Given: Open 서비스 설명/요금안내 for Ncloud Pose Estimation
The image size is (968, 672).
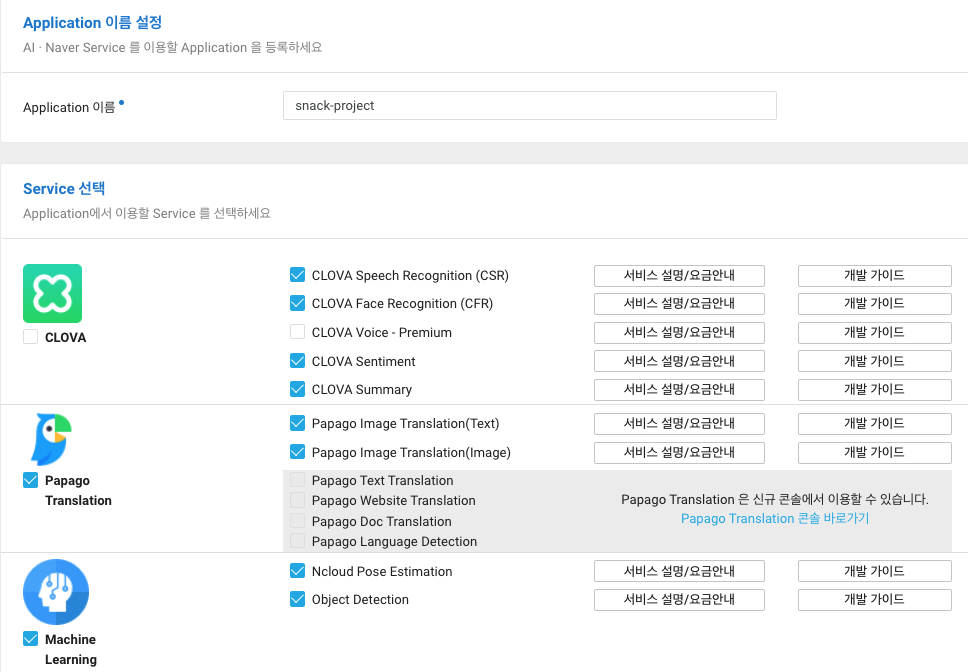Looking at the screenshot, I should [679, 571].
